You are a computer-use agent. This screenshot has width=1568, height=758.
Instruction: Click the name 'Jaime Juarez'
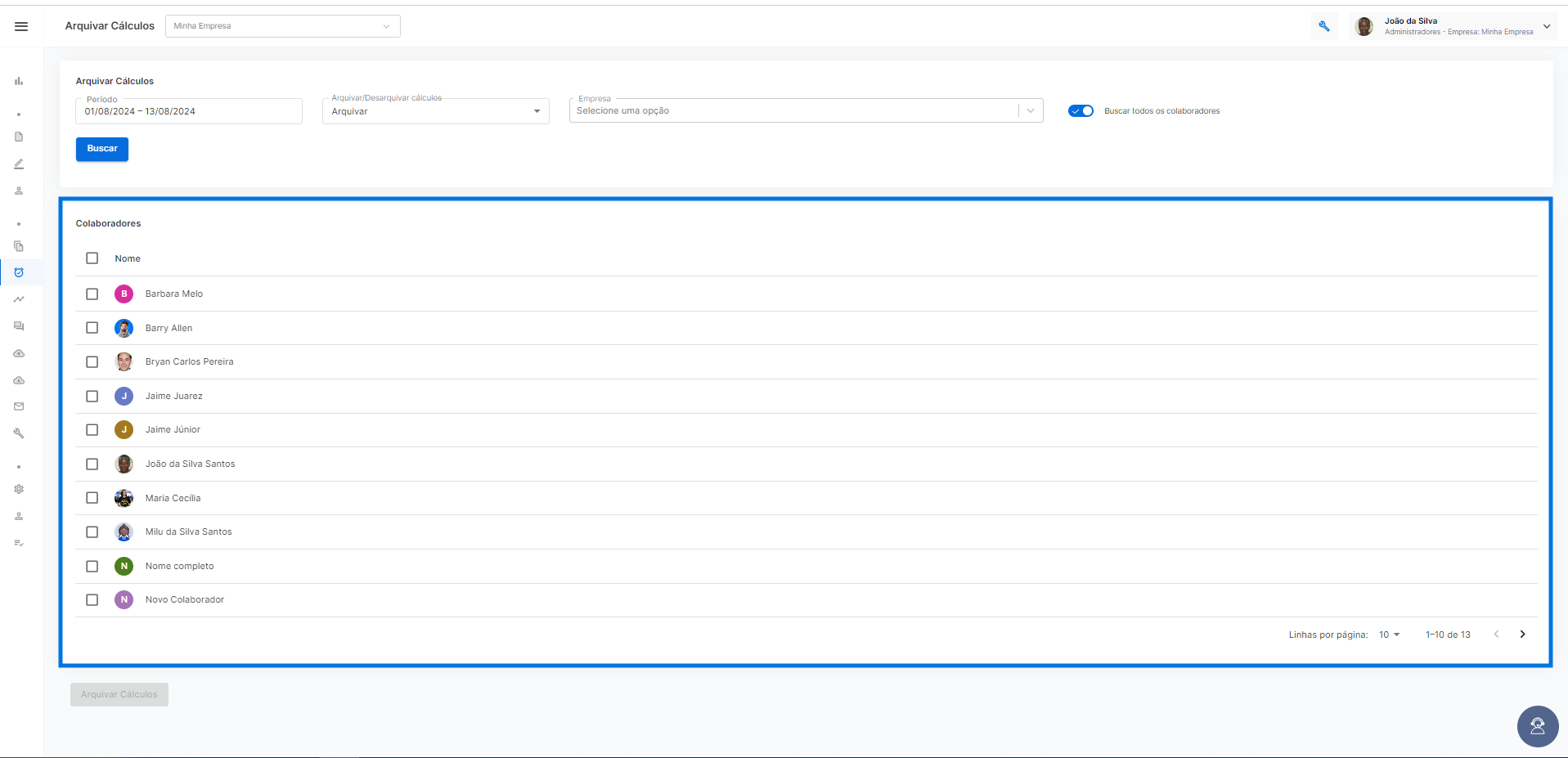(x=174, y=396)
